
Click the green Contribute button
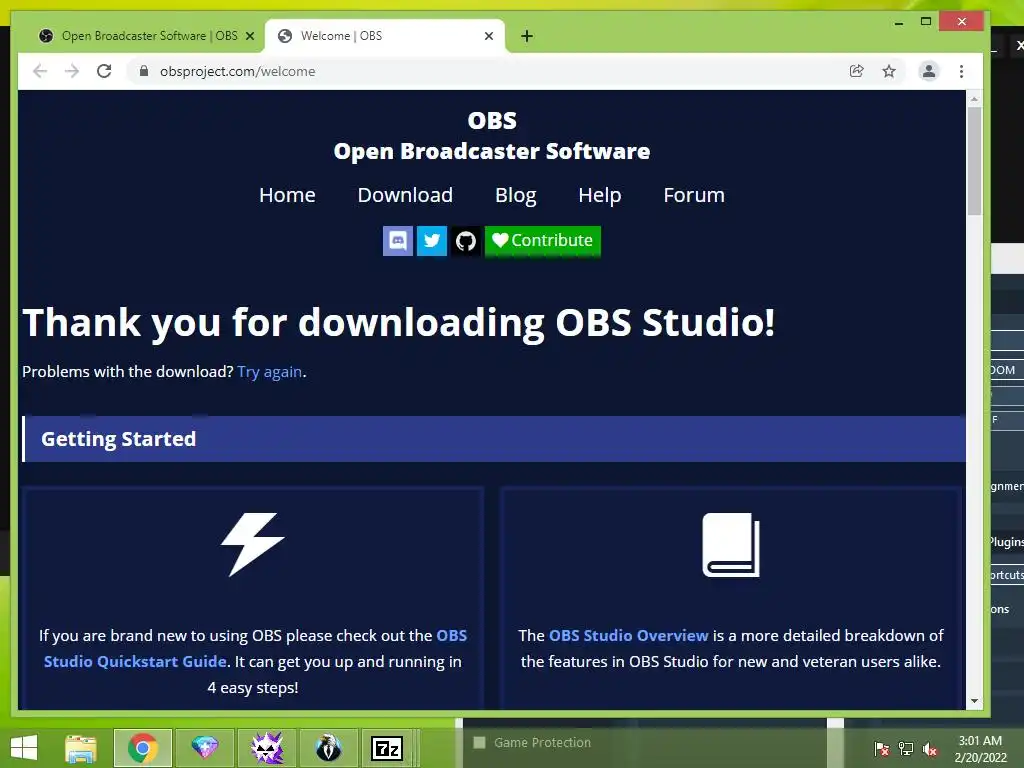tap(543, 241)
